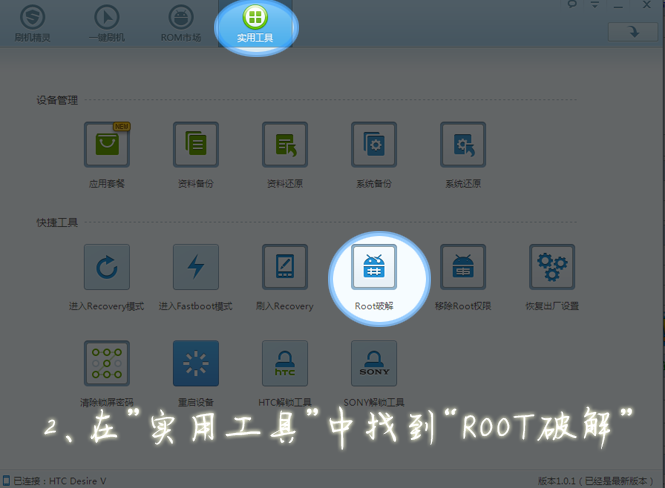Open the 应用套餐 app bundle tool
The image size is (665, 488).
107,145
